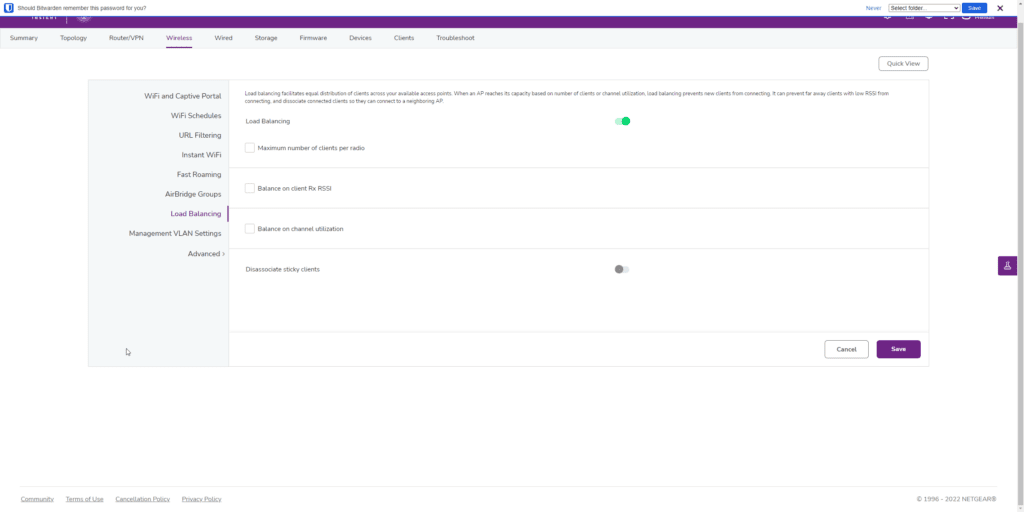
Task: Select WiFi and Captive Portal in sidebar
Action: [183, 96]
